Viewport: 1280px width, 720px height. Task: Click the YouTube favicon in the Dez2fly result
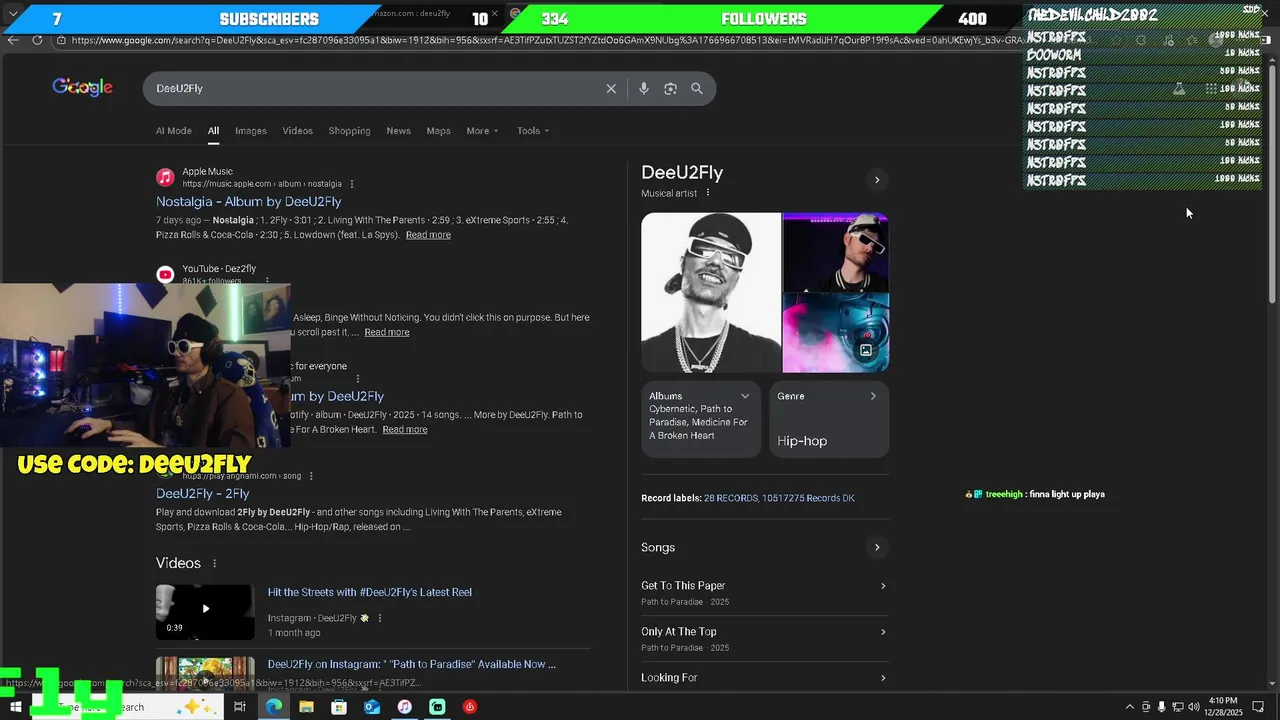coord(165,274)
